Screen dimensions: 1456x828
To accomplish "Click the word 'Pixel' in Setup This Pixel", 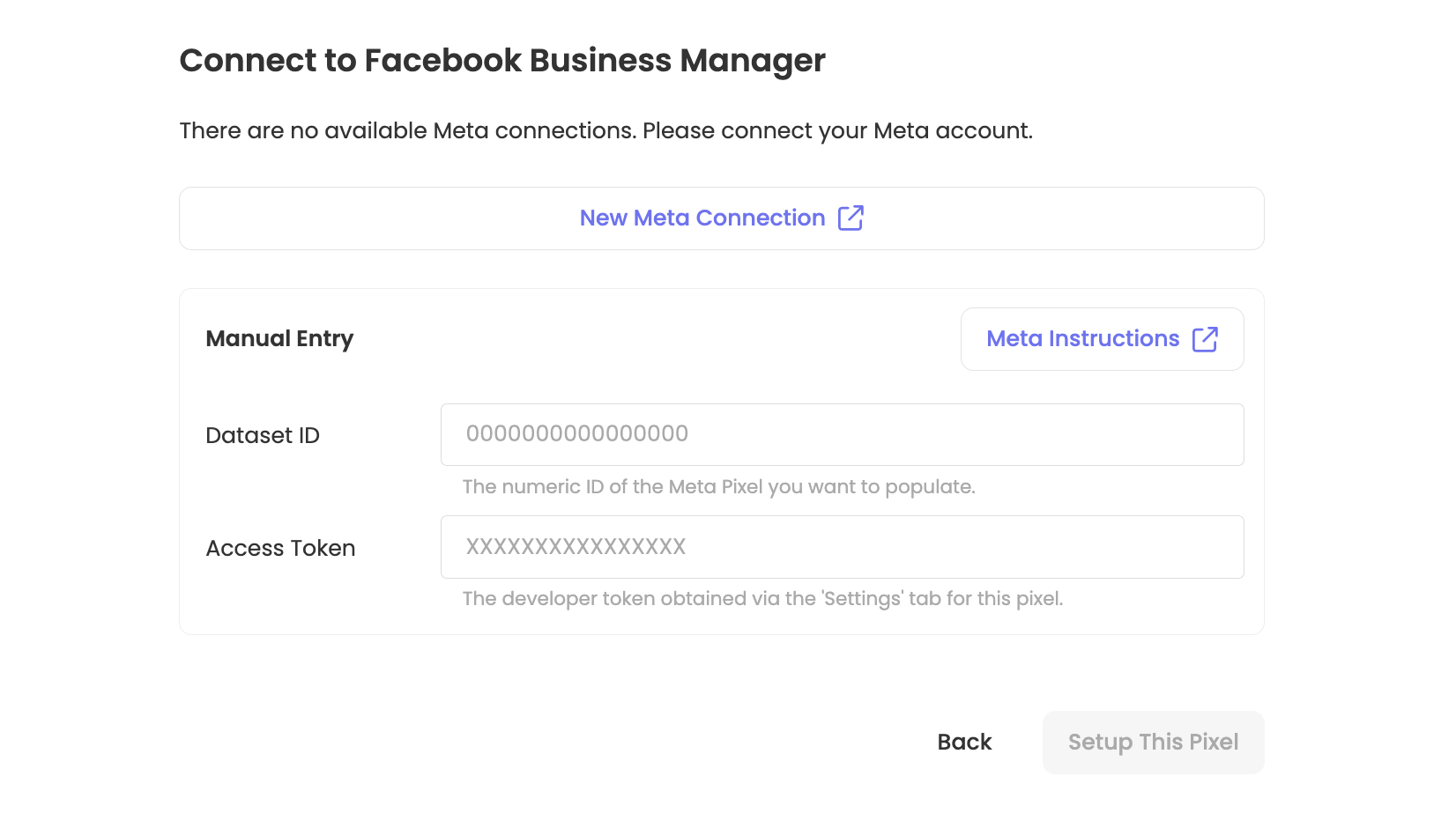I will (x=1214, y=743).
